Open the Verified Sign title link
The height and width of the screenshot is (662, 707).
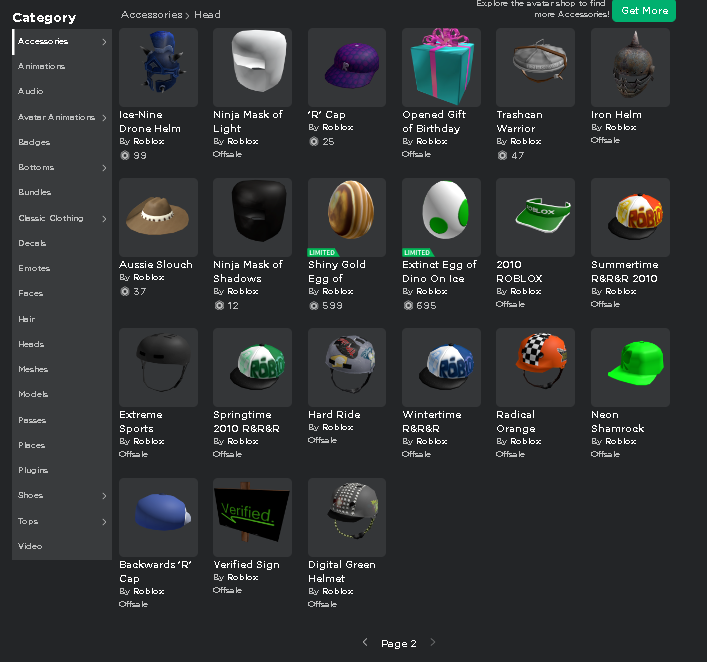click(x=246, y=565)
